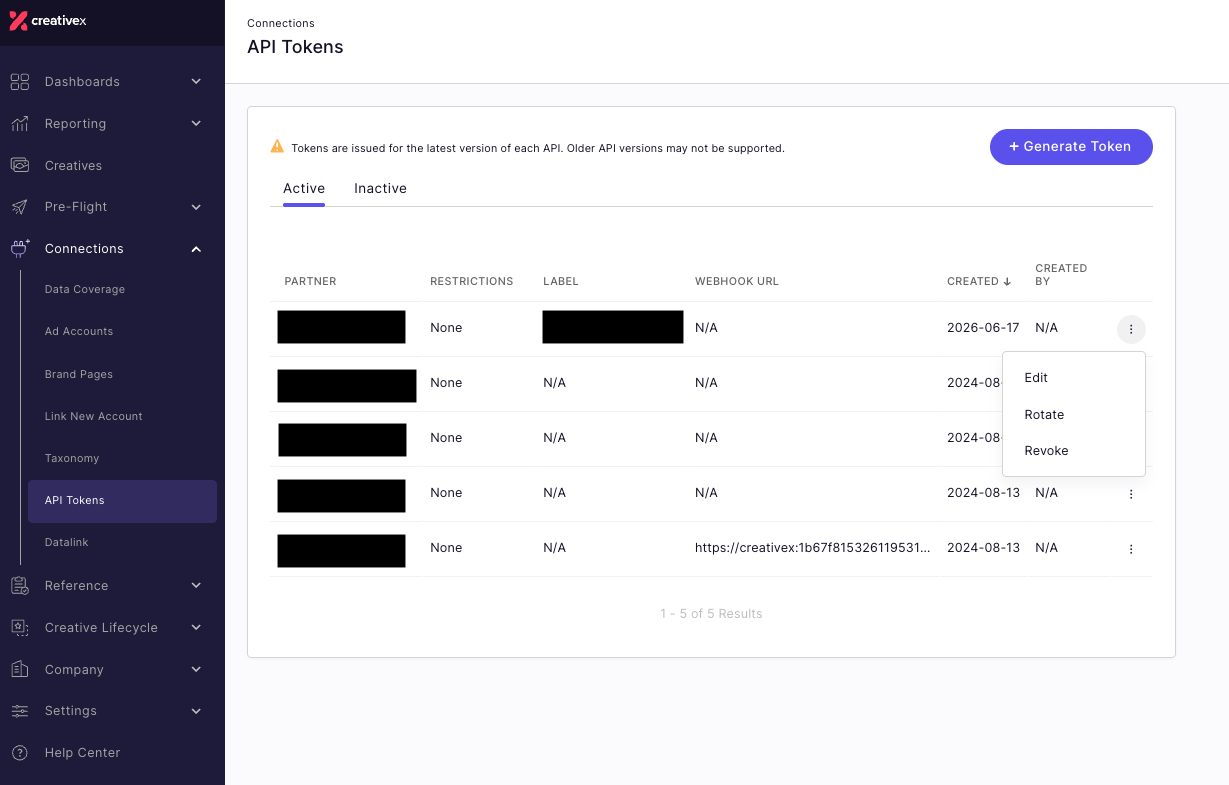Expand the Pre-Flight section chevron

(196, 207)
